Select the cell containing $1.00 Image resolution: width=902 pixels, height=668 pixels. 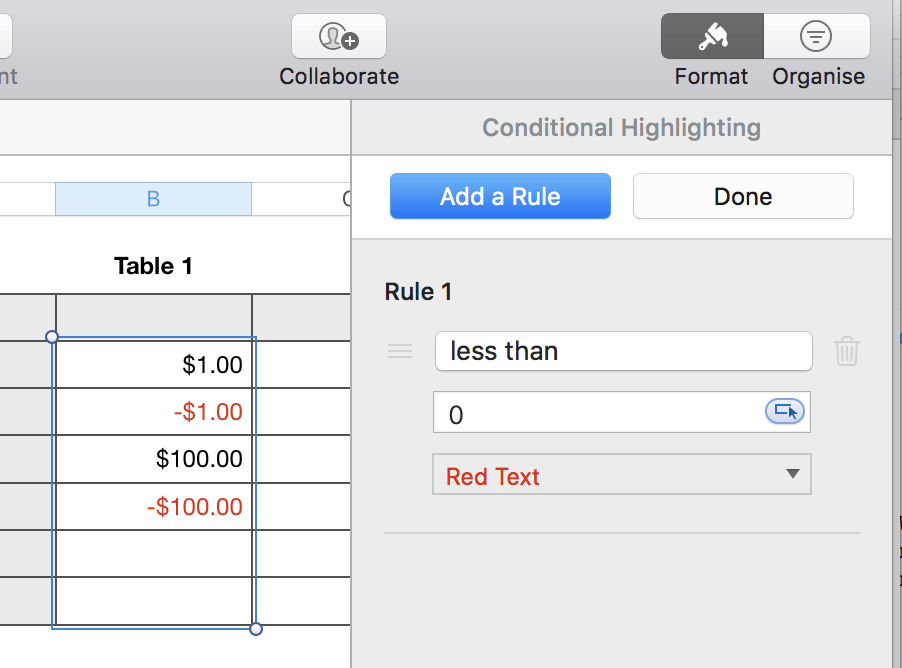[x=154, y=365]
